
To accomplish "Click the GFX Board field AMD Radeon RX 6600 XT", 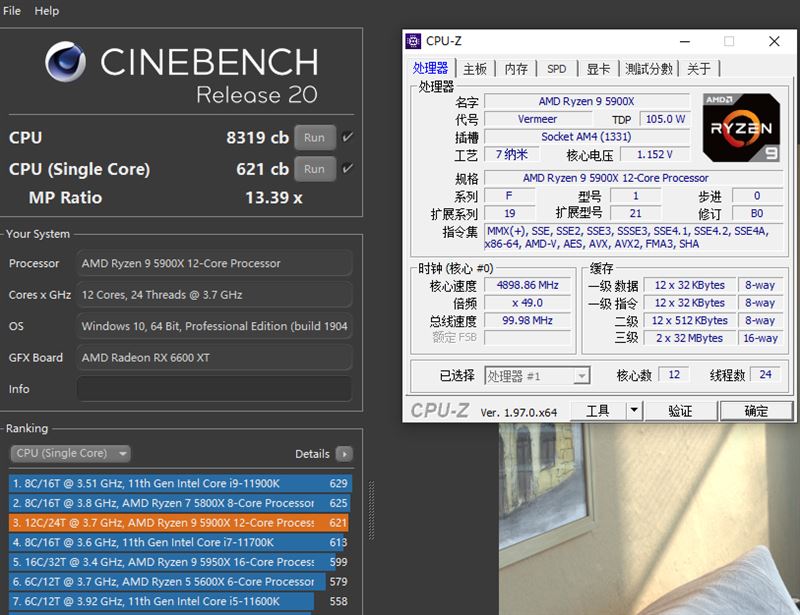I will [x=214, y=357].
